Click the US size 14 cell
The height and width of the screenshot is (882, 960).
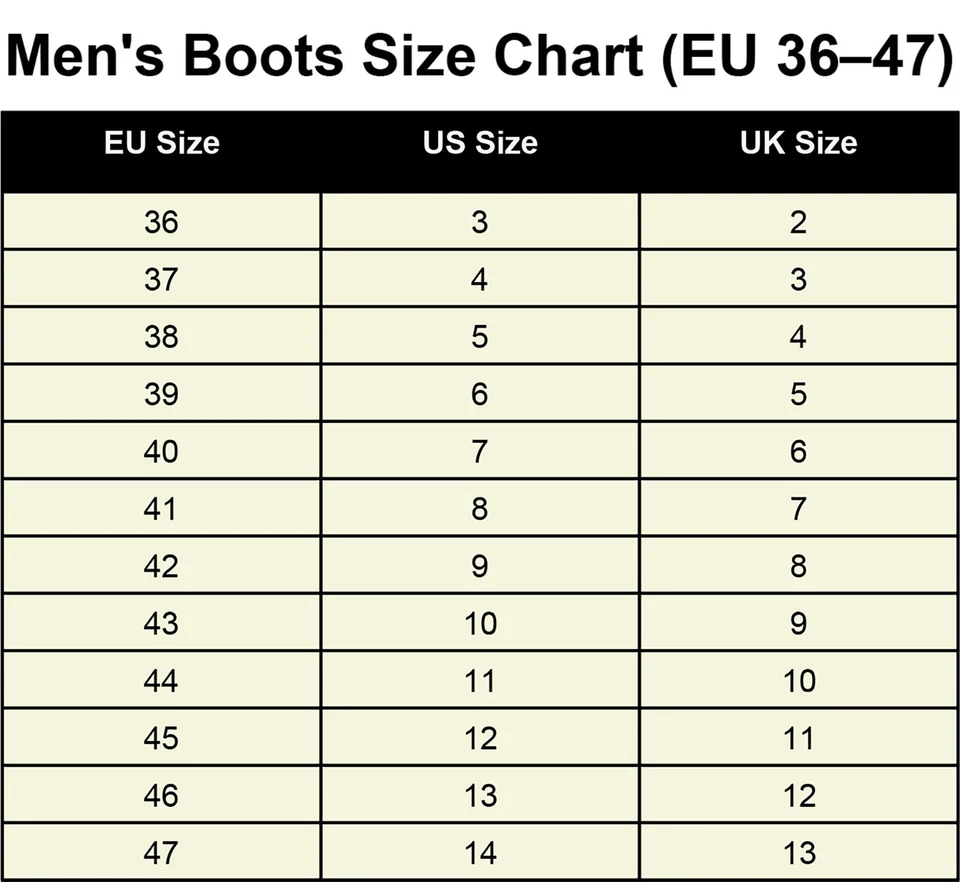pos(480,853)
